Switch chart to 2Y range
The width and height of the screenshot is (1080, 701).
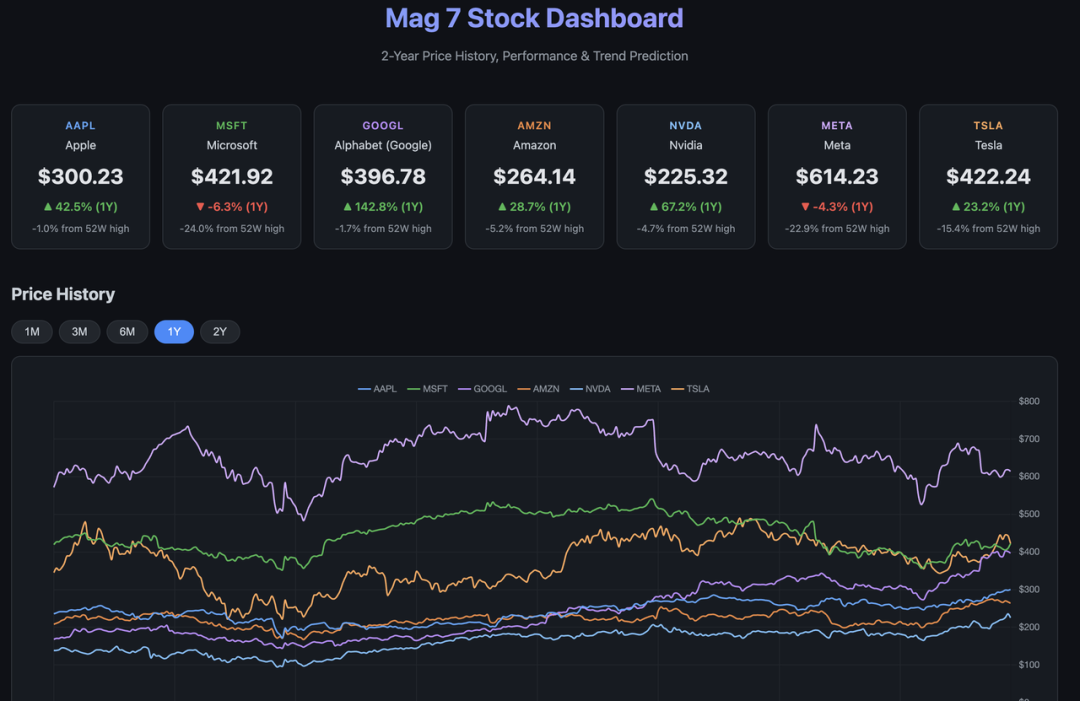click(x=220, y=332)
